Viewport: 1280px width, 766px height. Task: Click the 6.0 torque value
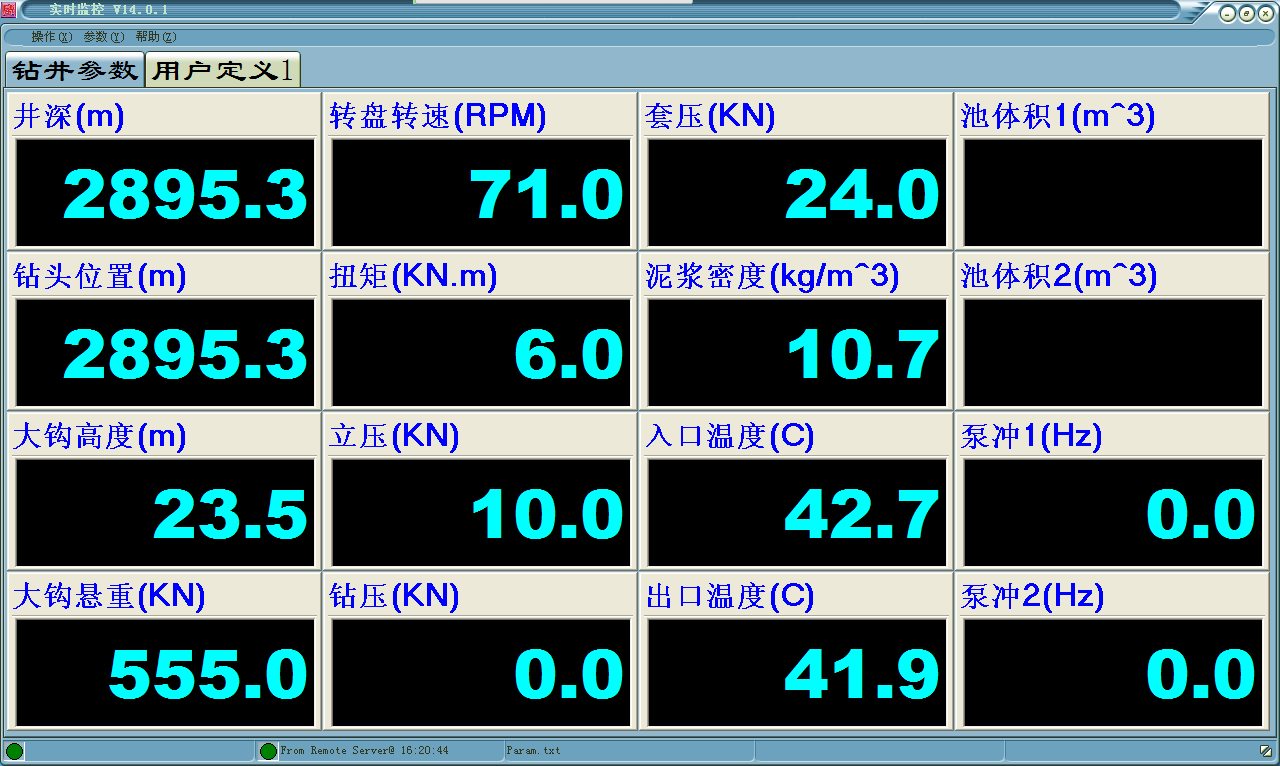pos(569,354)
